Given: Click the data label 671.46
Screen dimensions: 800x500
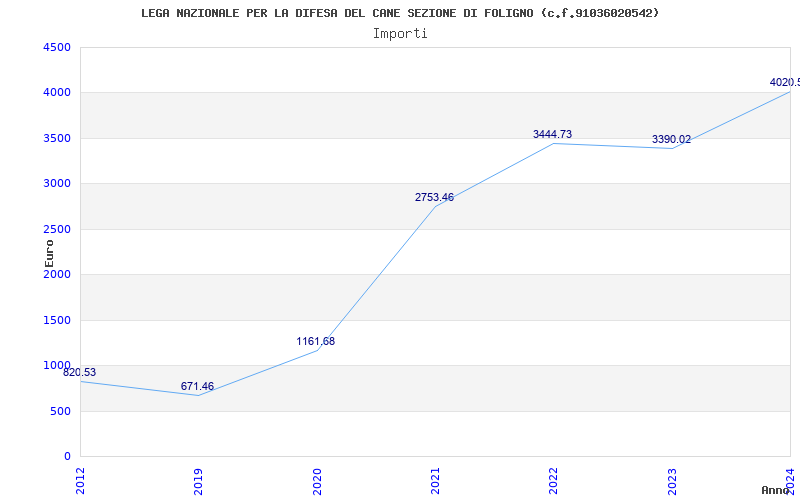Looking at the screenshot, I should click(x=197, y=386).
